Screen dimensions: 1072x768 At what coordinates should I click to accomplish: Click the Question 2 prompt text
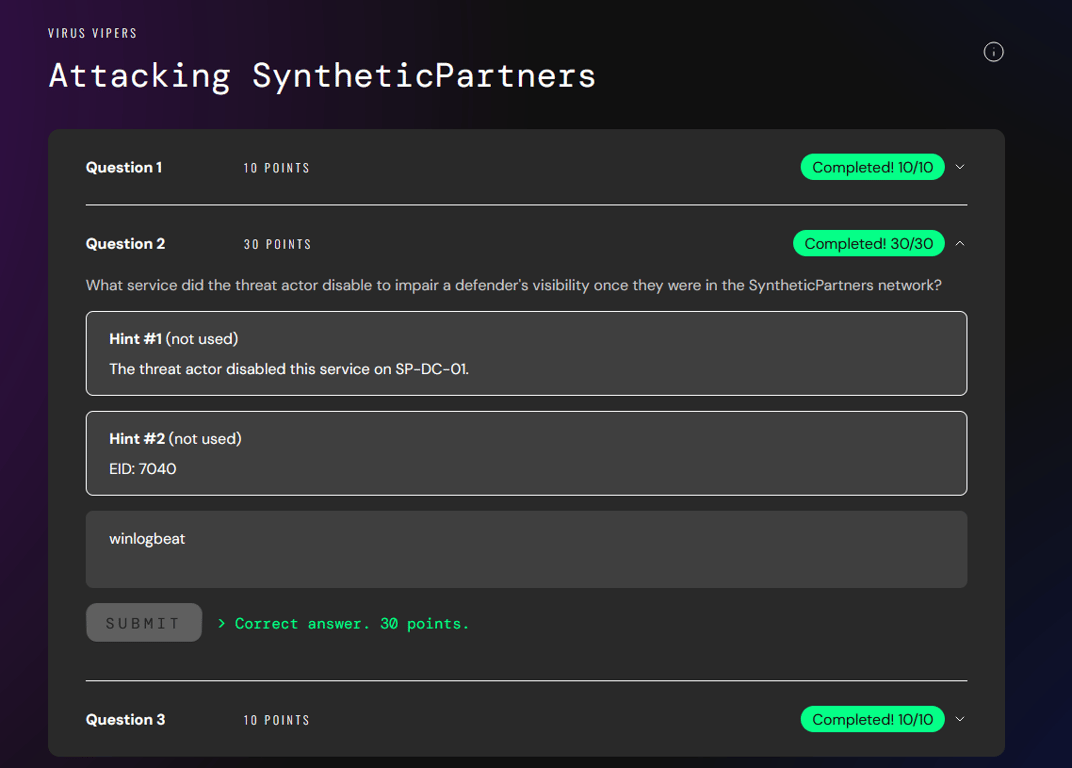pos(513,285)
